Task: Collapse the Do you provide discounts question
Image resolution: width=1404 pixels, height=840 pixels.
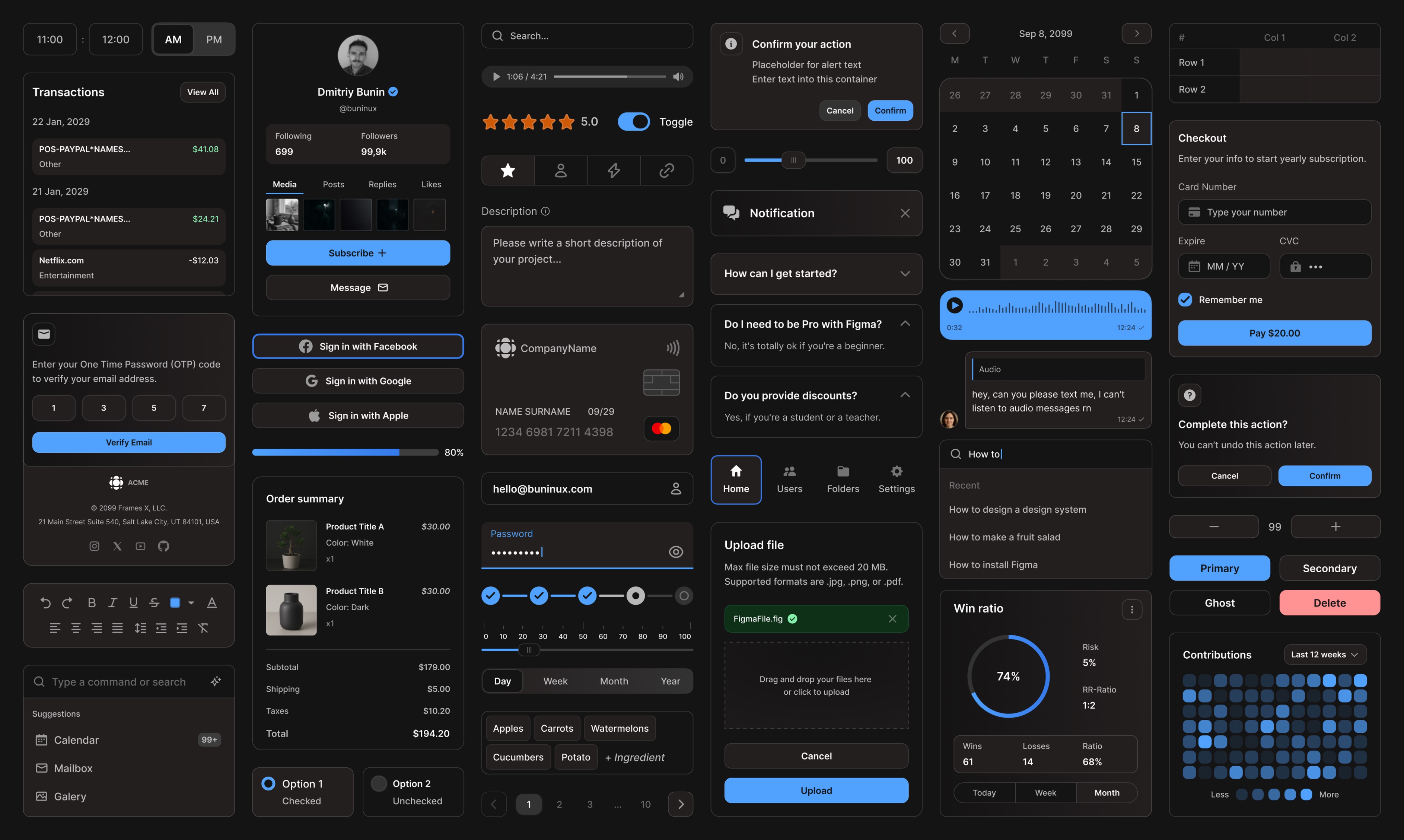Action: point(905,395)
